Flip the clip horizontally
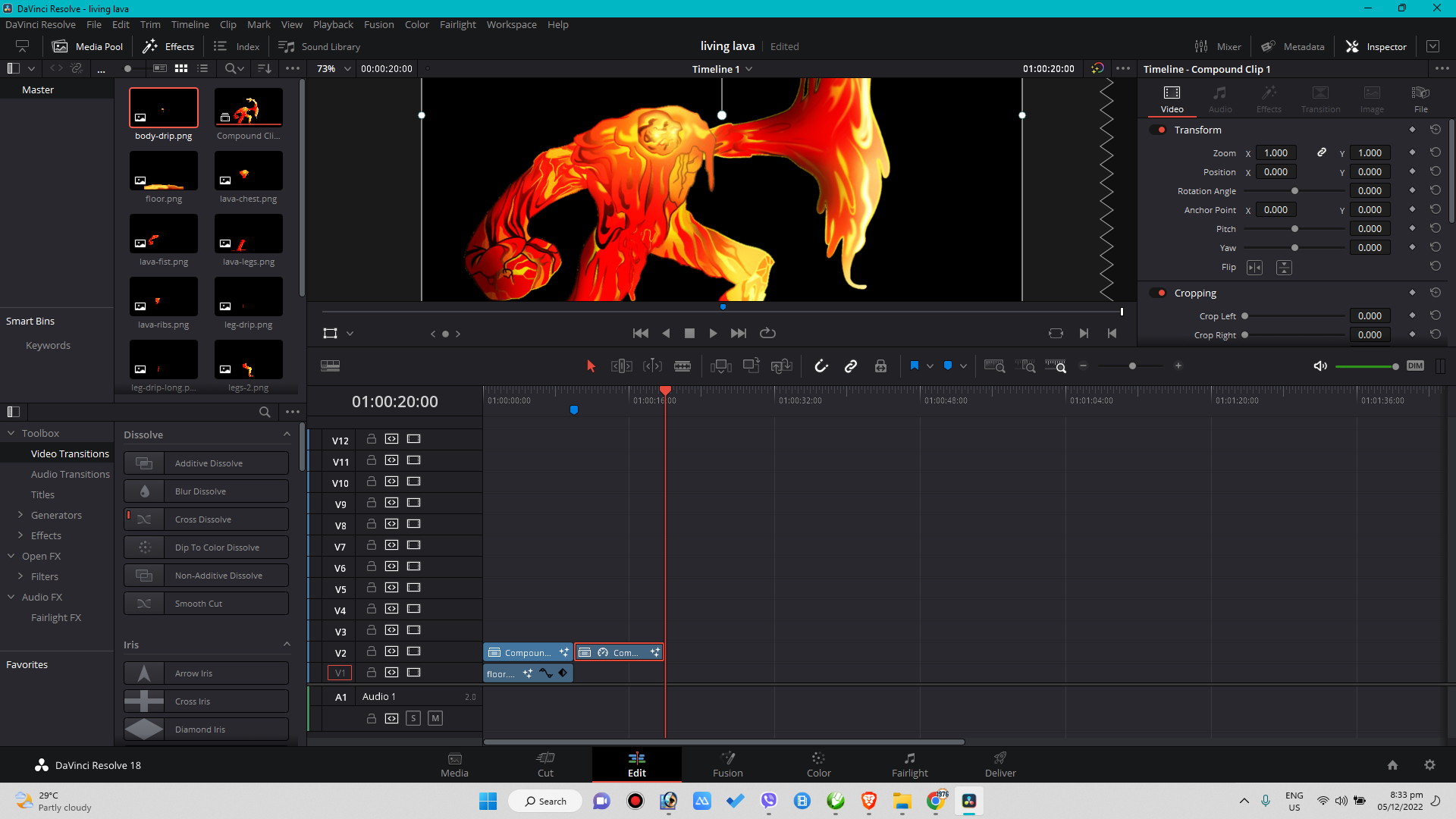The width and height of the screenshot is (1456, 819). tap(1255, 268)
